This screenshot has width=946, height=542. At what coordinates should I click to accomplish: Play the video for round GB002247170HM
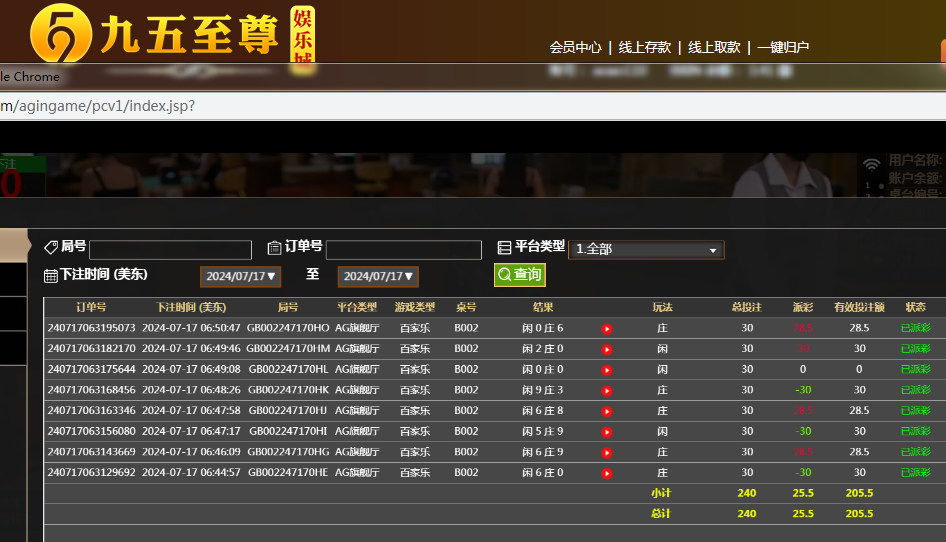(x=607, y=349)
